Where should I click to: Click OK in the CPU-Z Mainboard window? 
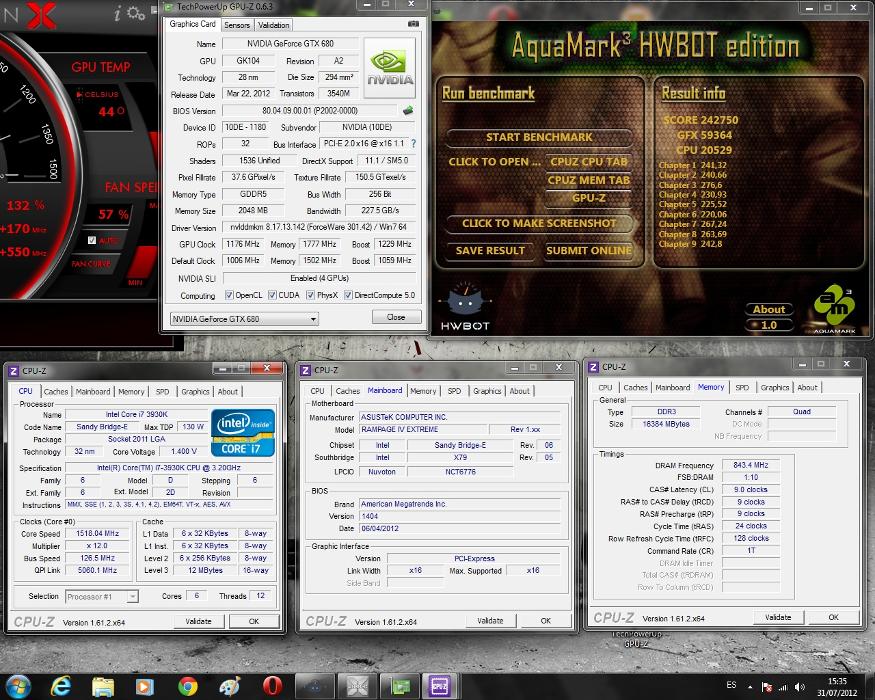point(546,620)
